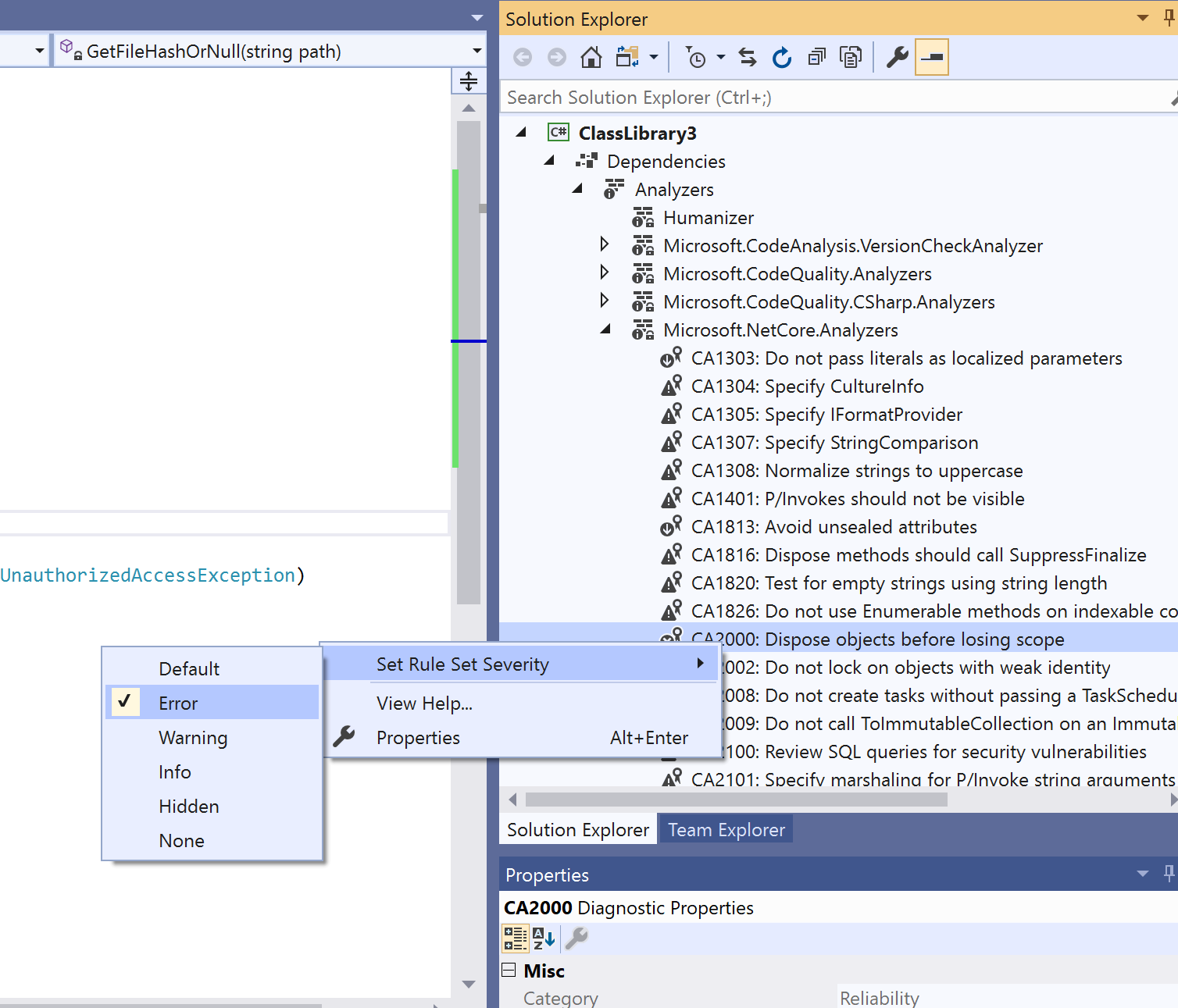Collapse the Misc section in Properties panel

point(509,970)
